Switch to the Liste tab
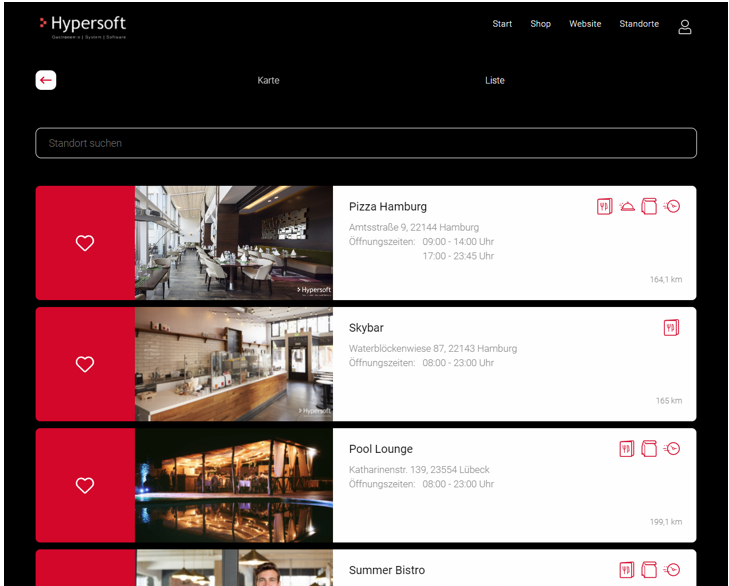 [x=495, y=80]
